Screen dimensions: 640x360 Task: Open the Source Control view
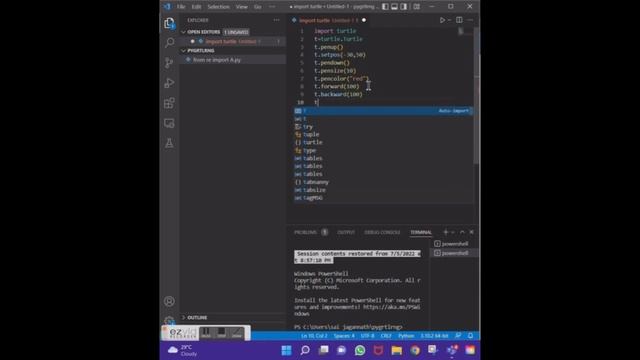[x=169, y=62]
